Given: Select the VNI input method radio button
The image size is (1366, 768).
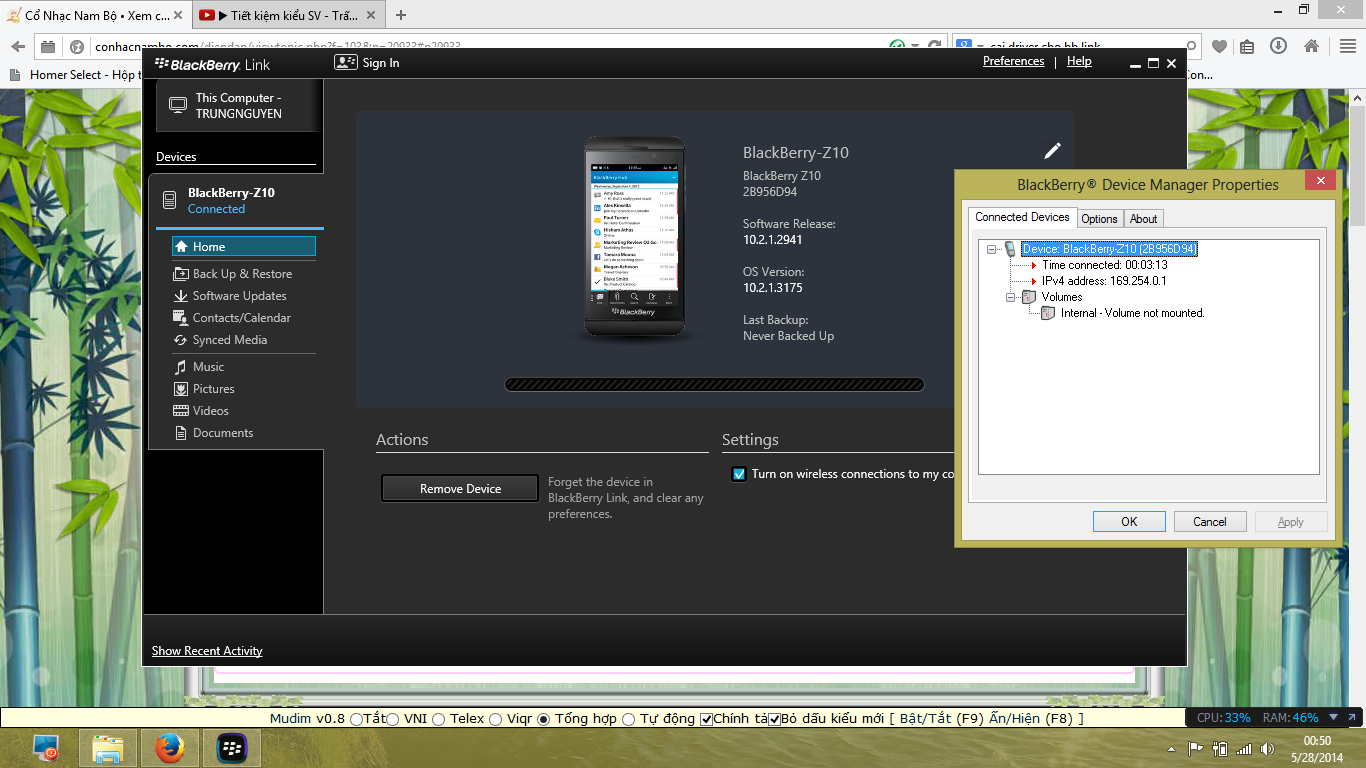Looking at the screenshot, I should click(393, 719).
